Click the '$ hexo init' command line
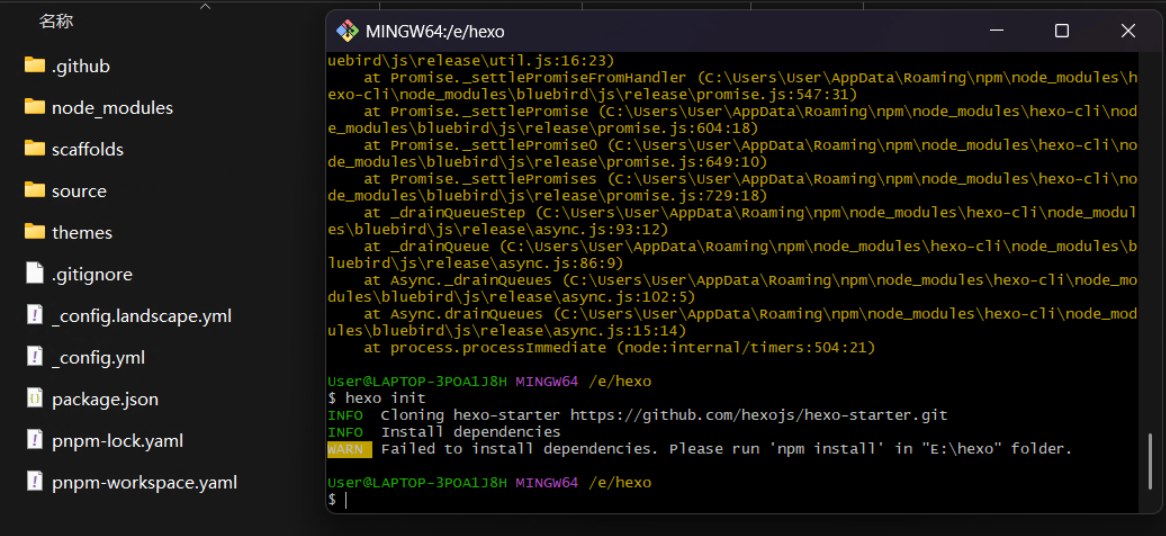The height and width of the screenshot is (536, 1166). 377,398
